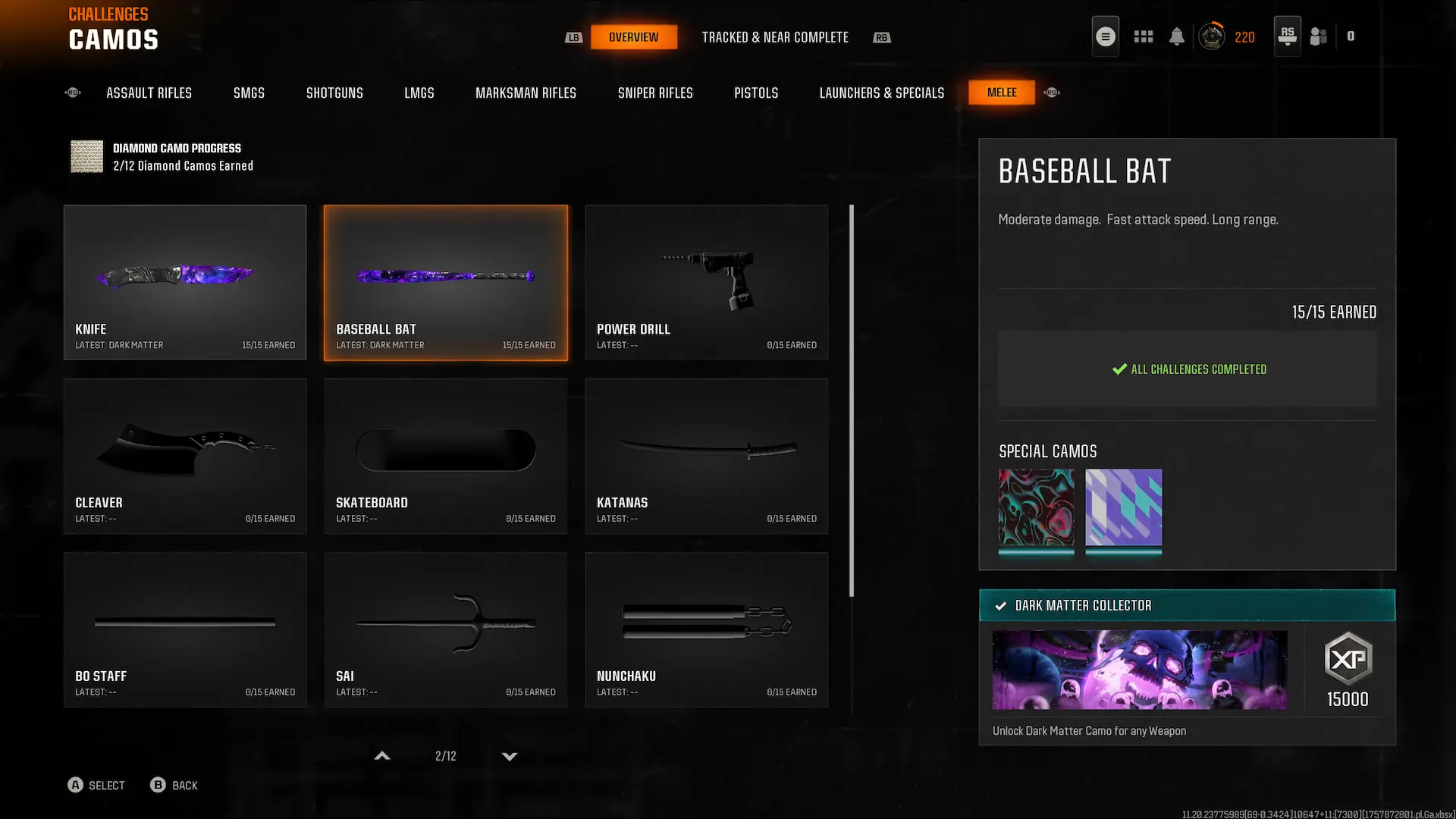Open the friends party icon
This screenshot has height=819, width=1456.
click(x=1319, y=36)
